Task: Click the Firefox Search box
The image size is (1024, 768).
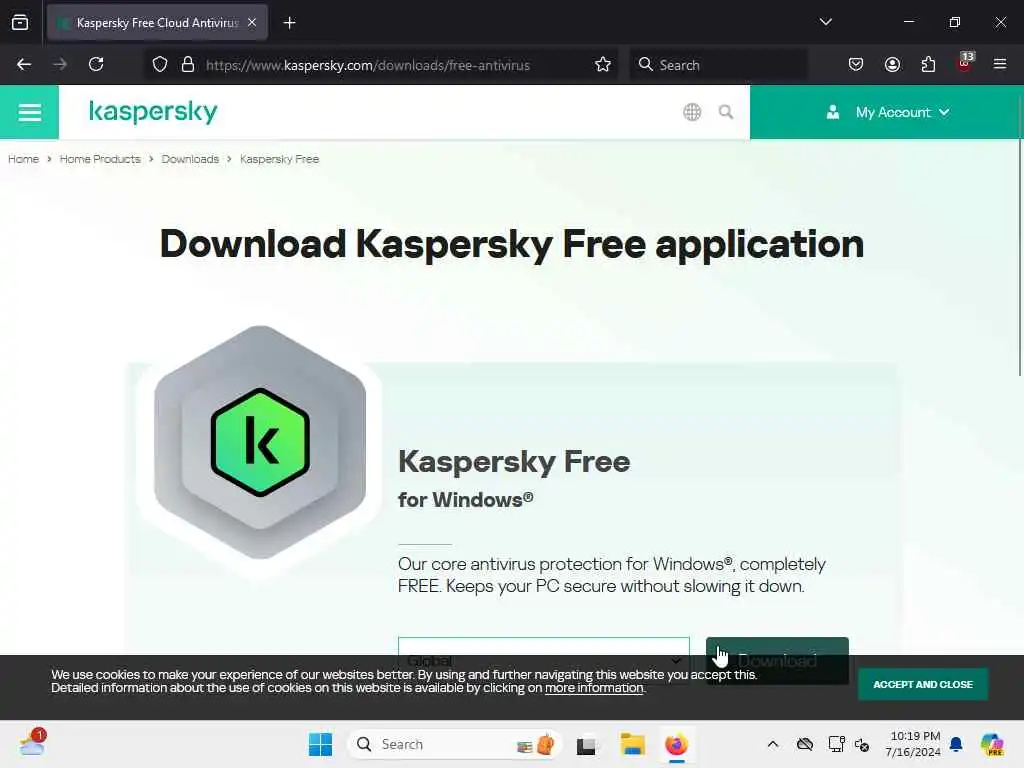Action: point(718,65)
